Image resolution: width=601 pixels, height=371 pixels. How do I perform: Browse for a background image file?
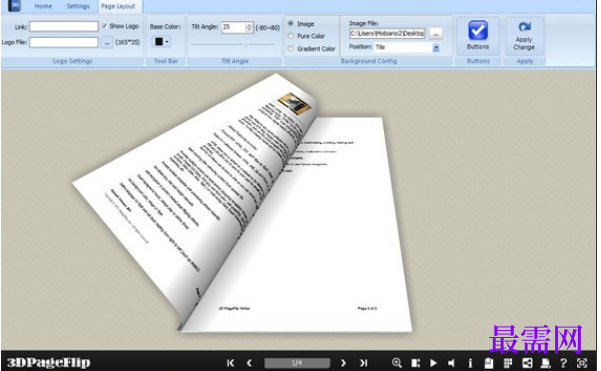tap(435, 33)
